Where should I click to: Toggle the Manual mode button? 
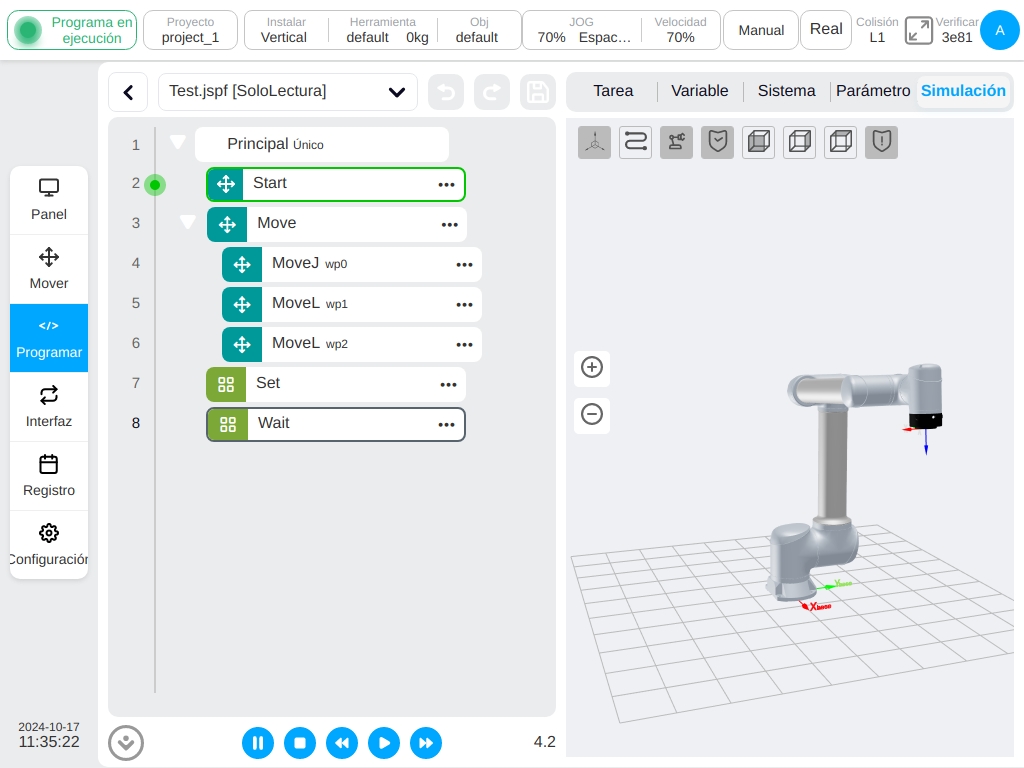[x=761, y=30]
